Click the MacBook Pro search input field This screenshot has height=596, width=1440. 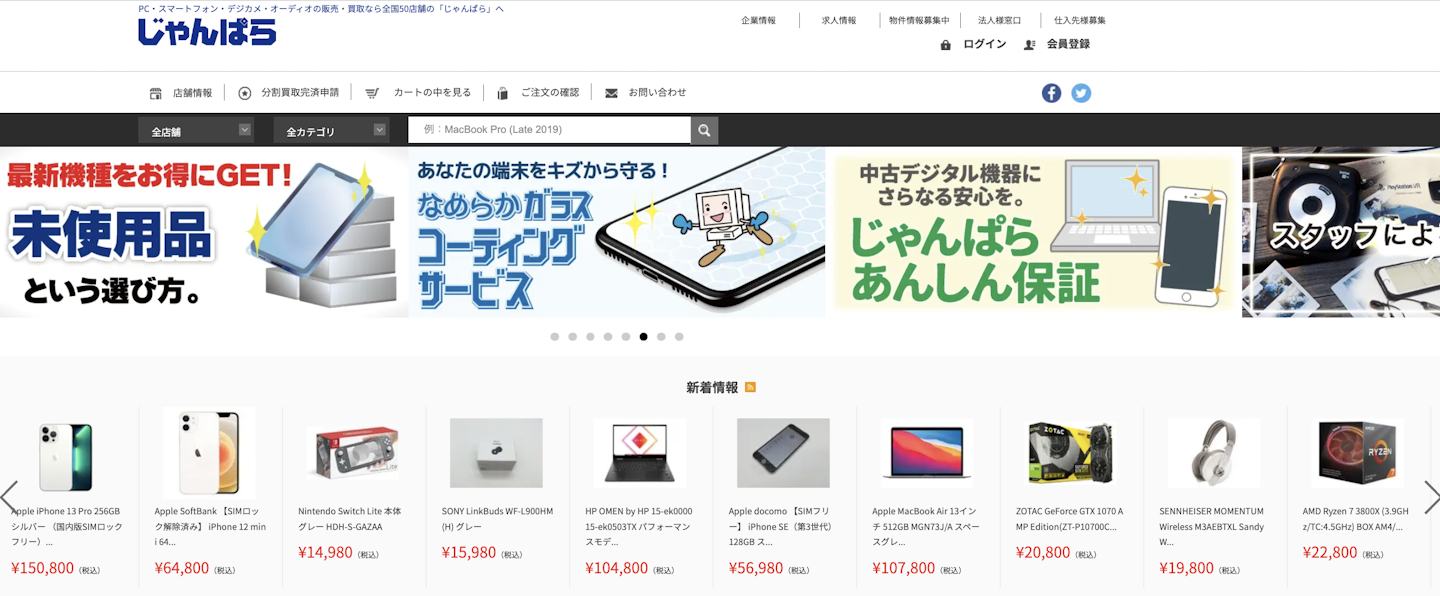point(549,130)
